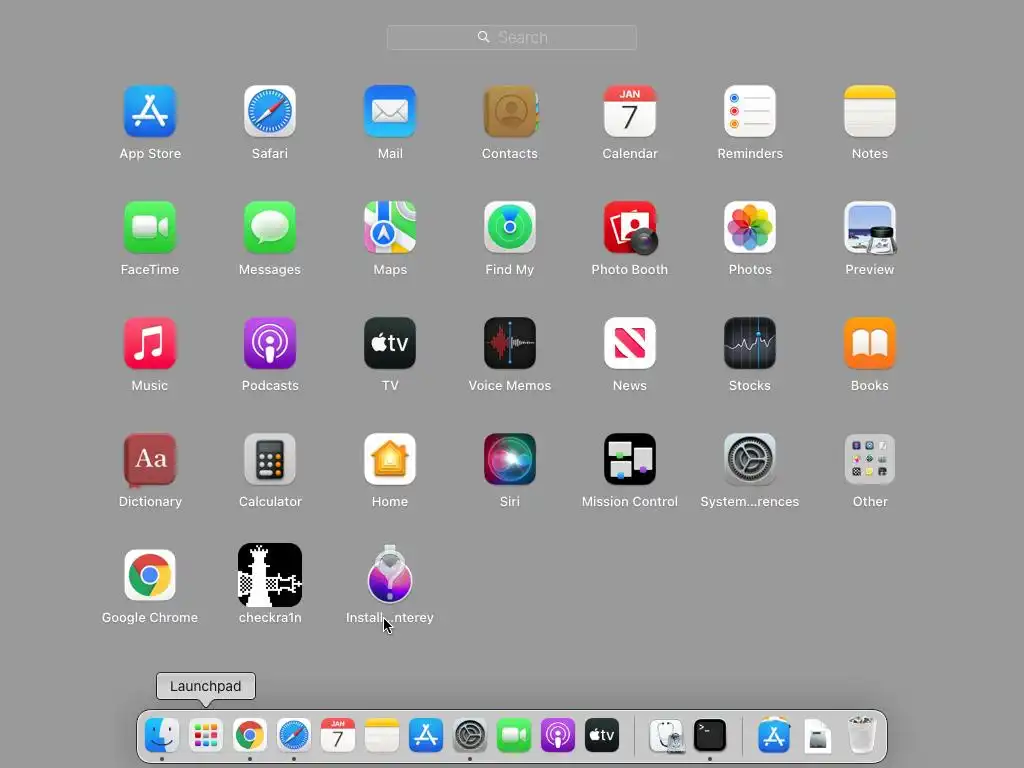The image size is (1024, 768).
Task: Launch Google Chrome from the Launchpad grid
Action: pyautogui.click(x=150, y=575)
